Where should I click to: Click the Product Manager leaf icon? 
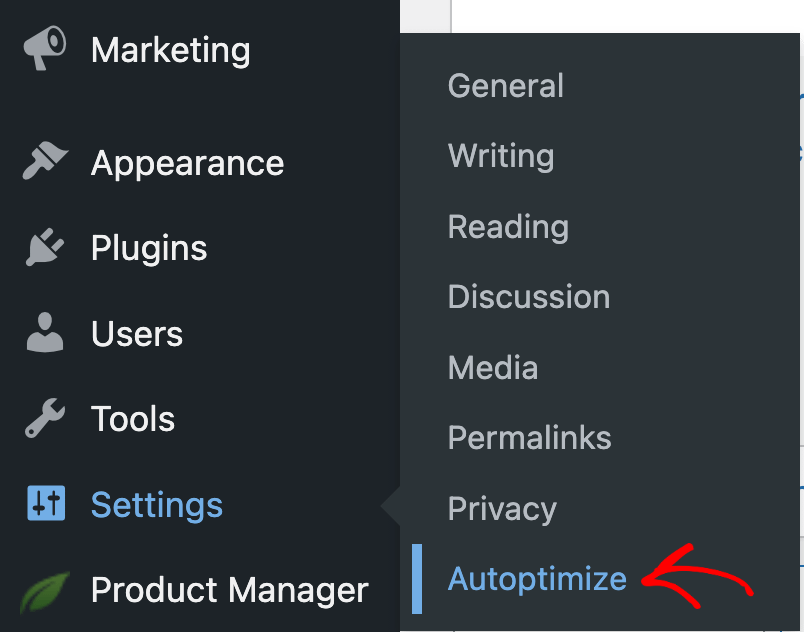tap(45, 592)
